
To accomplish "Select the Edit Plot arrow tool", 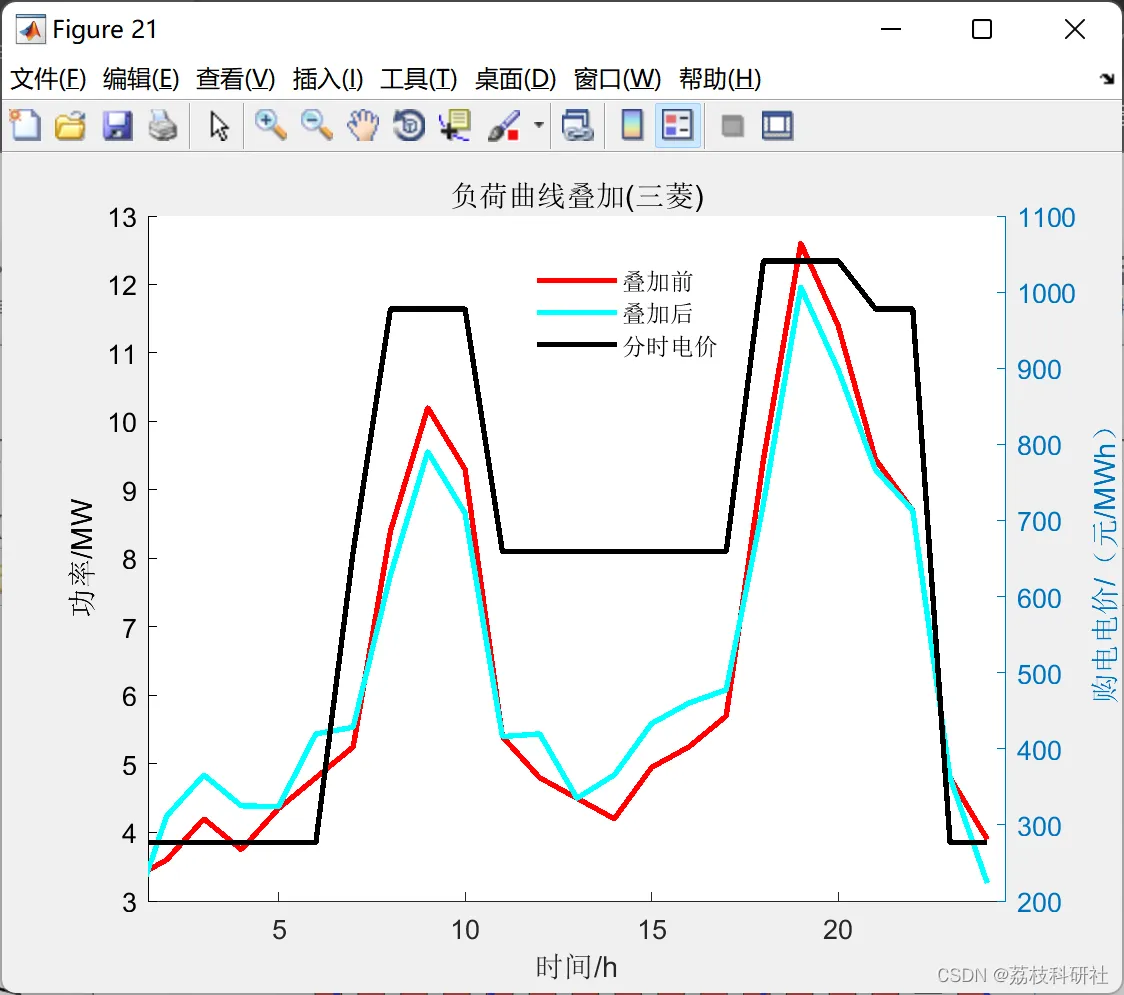I will pos(219,126).
